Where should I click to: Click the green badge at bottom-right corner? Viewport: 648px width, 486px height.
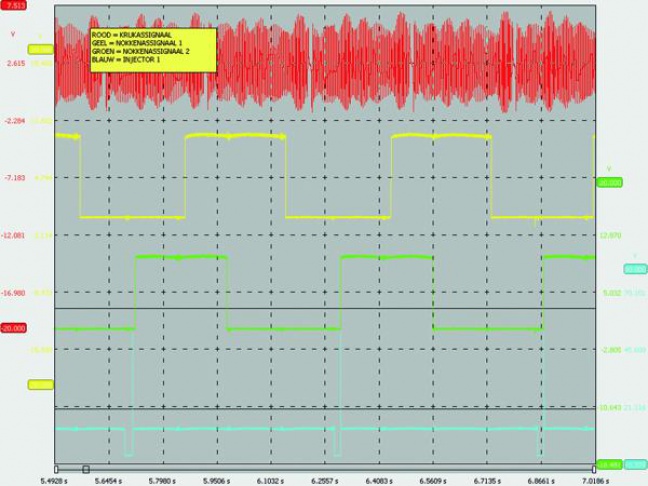pyautogui.click(x=608, y=465)
